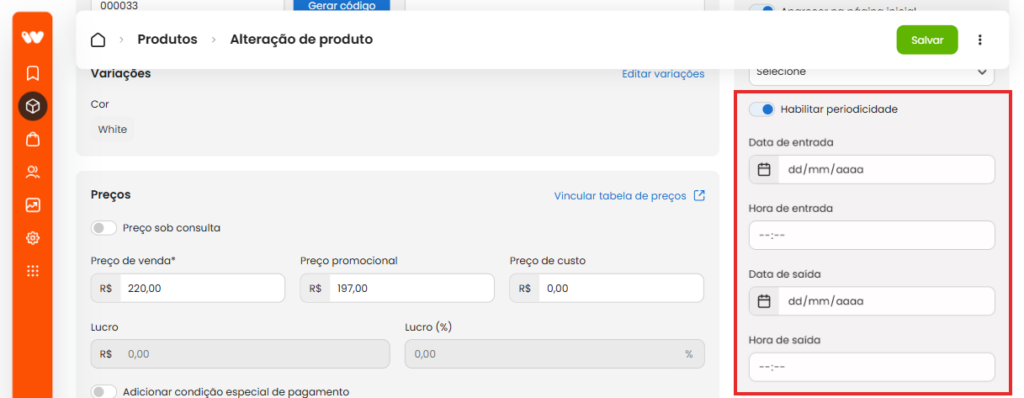Open the customers people icon in sidebar
The image size is (1024, 398).
tap(33, 173)
